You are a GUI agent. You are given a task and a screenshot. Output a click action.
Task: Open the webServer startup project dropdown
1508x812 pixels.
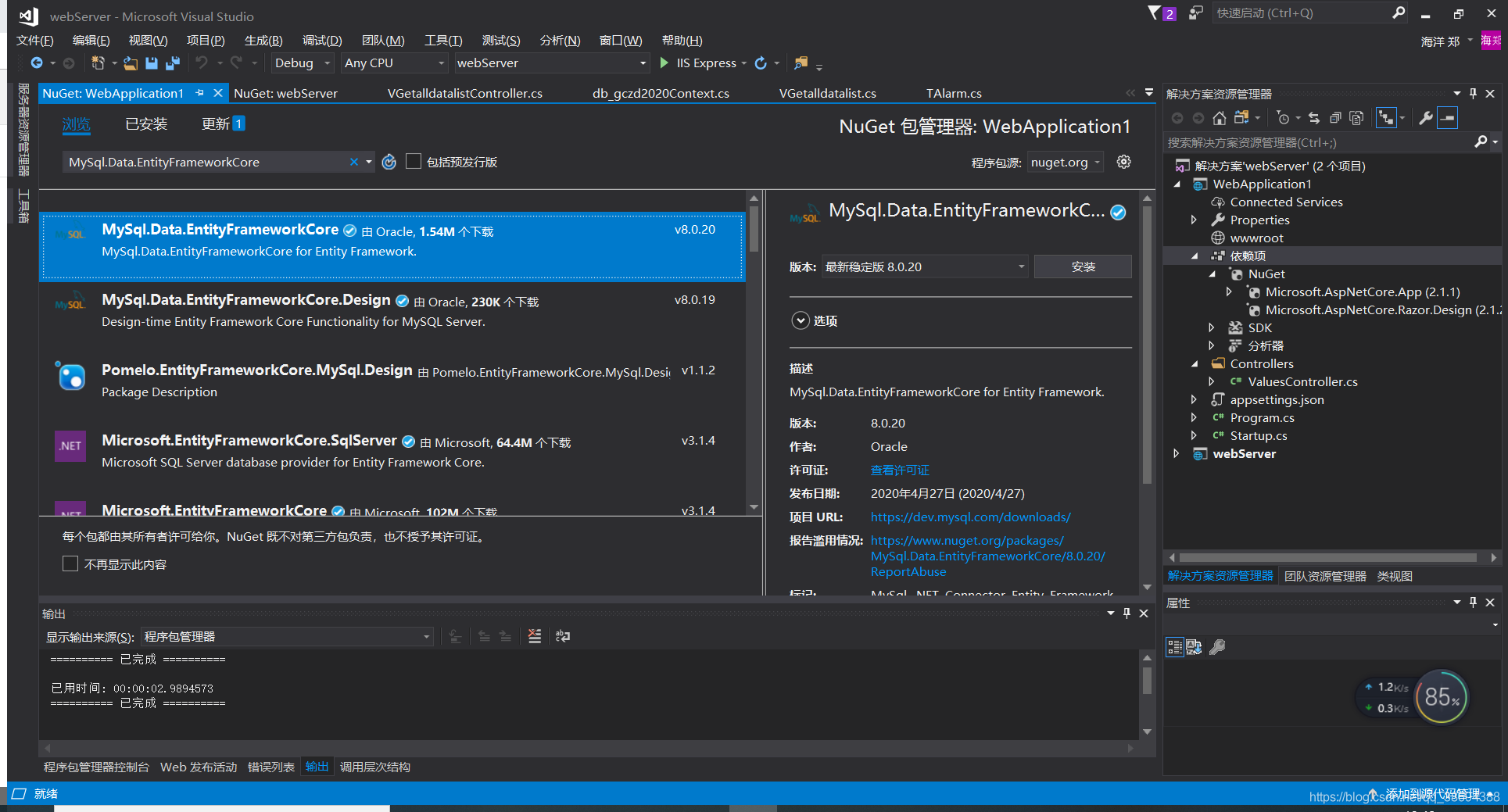click(x=551, y=63)
